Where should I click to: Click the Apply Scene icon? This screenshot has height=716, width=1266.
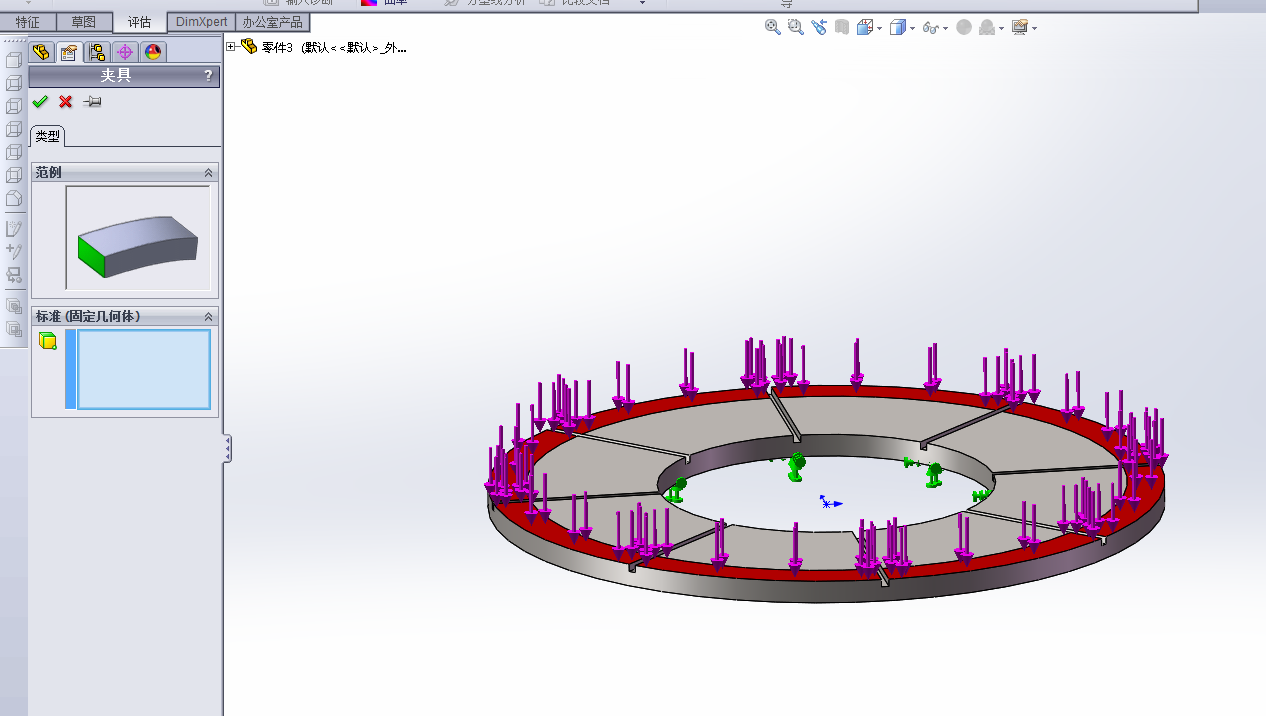coord(986,27)
